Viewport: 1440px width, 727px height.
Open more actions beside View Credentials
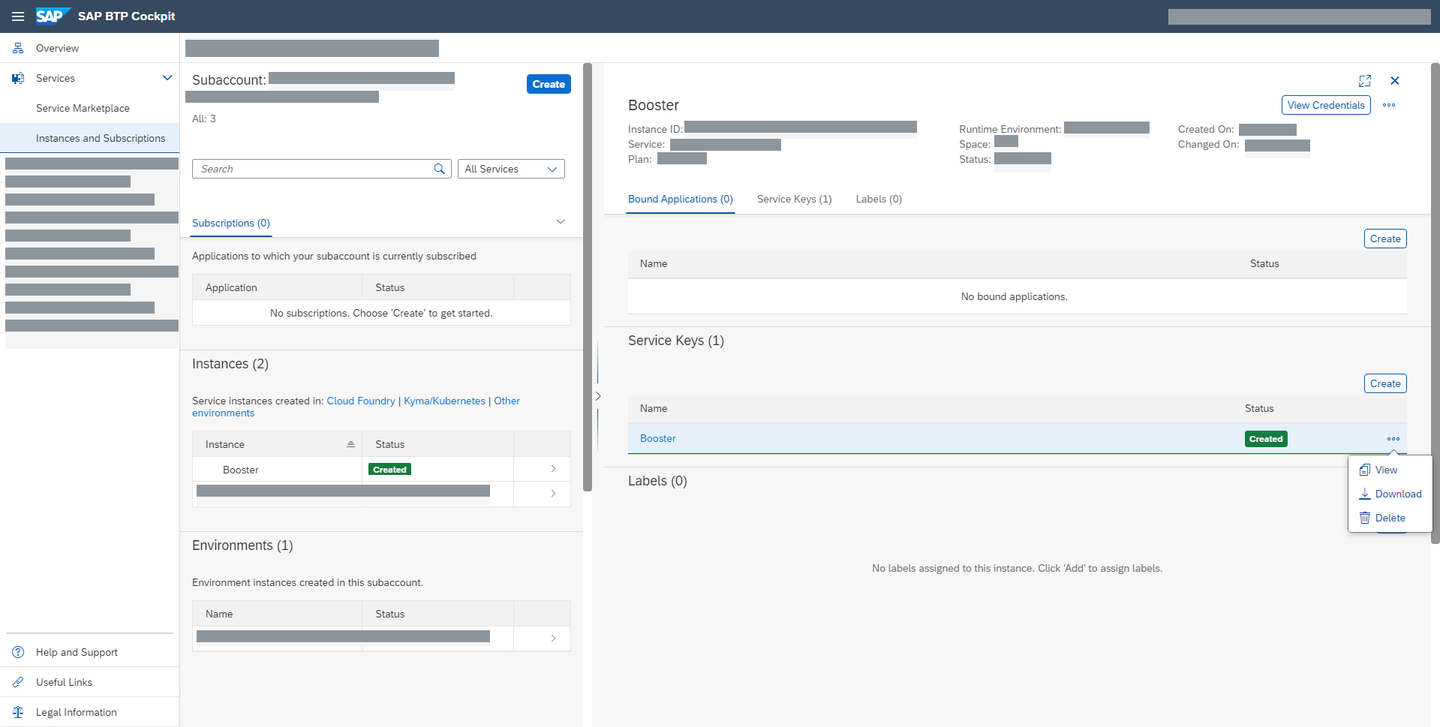(x=1389, y=105)
